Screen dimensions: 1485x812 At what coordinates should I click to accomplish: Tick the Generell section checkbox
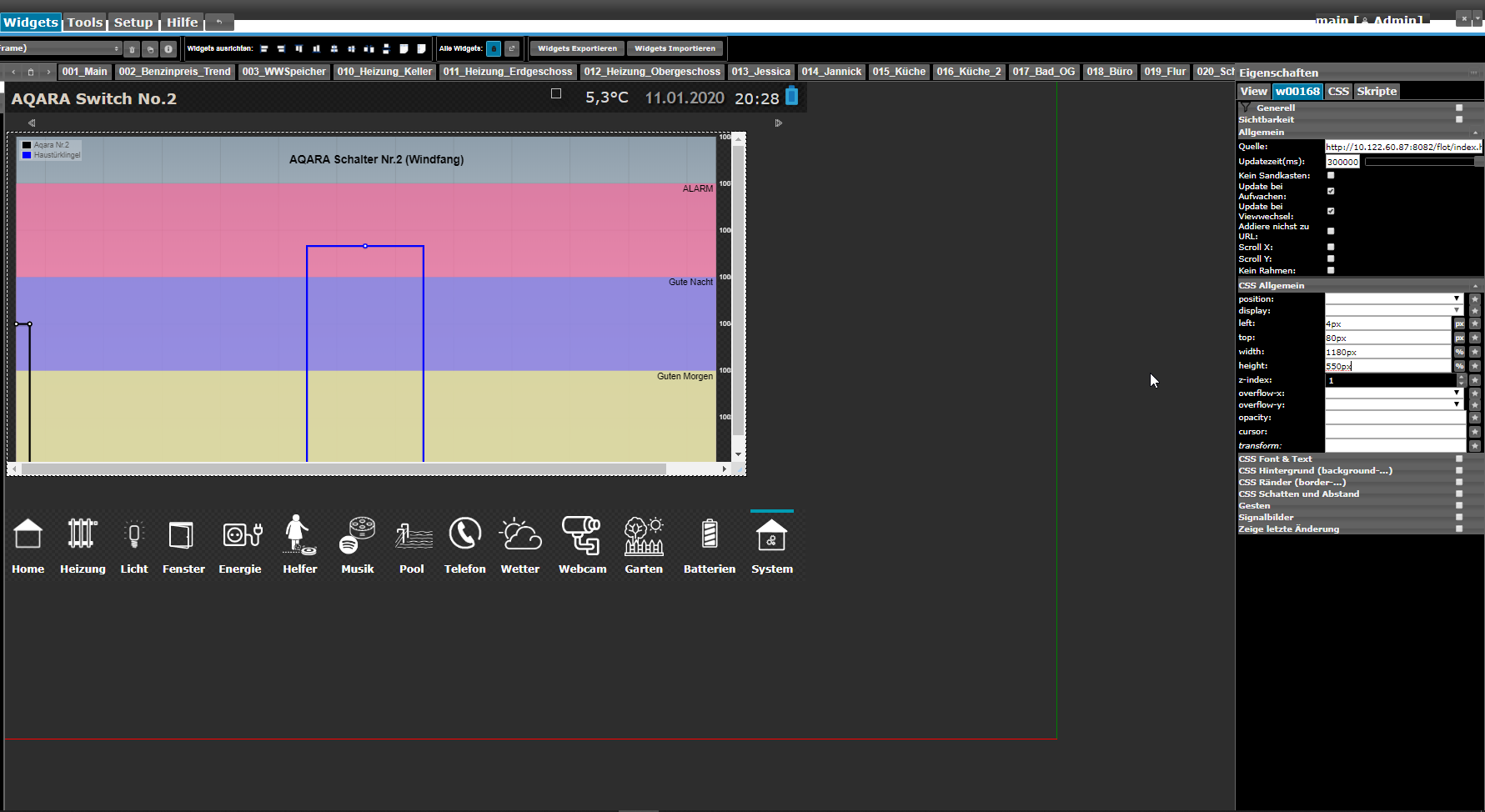pyautogui.click(x=1459, y=108)
